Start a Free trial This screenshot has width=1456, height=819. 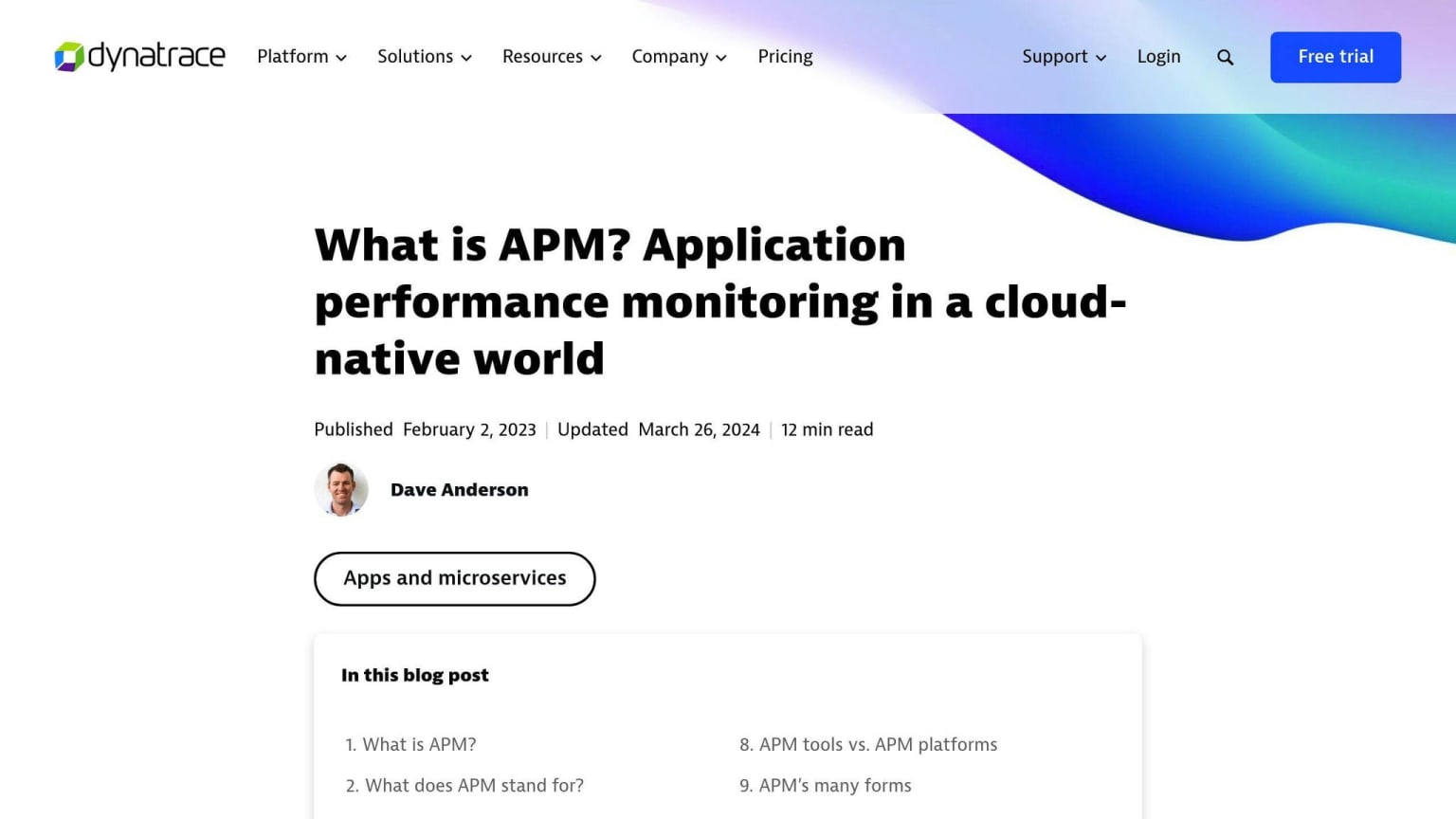1336,57
